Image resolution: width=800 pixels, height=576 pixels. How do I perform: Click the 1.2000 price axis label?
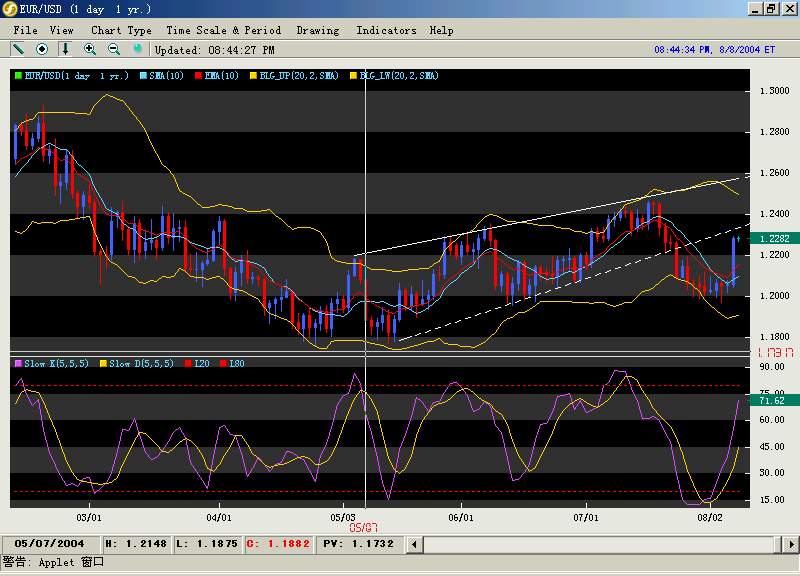(774, 296)
